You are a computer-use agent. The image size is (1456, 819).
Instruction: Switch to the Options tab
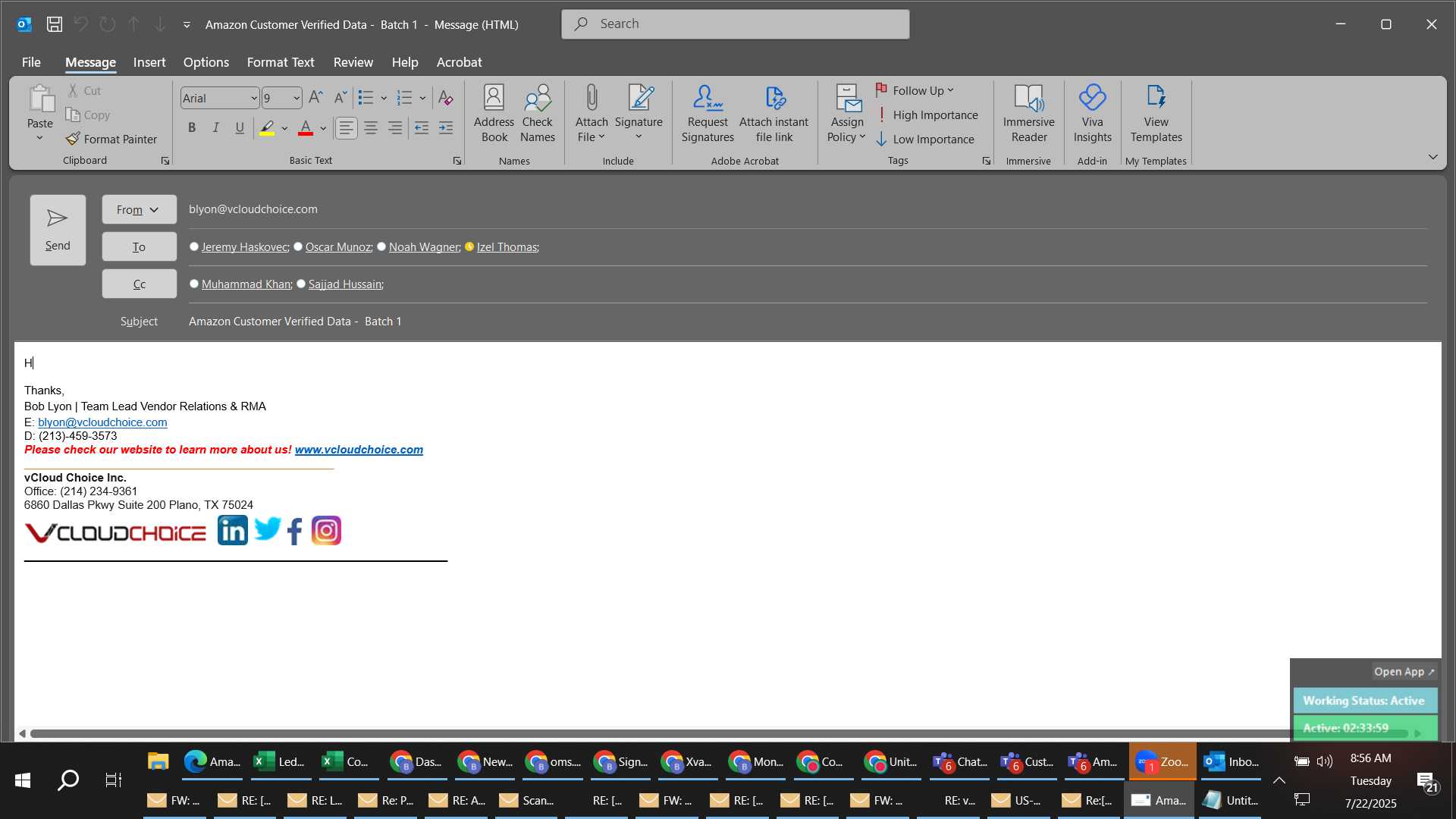click(x=206, y=62)
